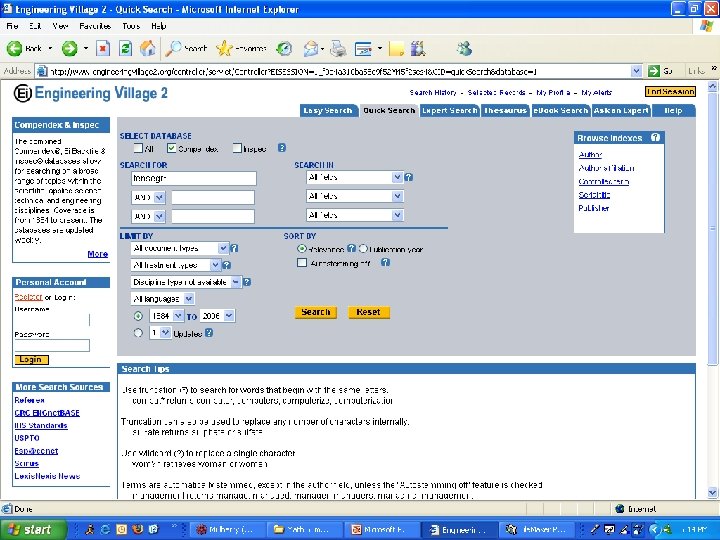Screen dimensions: 720x540
Task: Click the IE Back arrow button
Action: [15, 48]
